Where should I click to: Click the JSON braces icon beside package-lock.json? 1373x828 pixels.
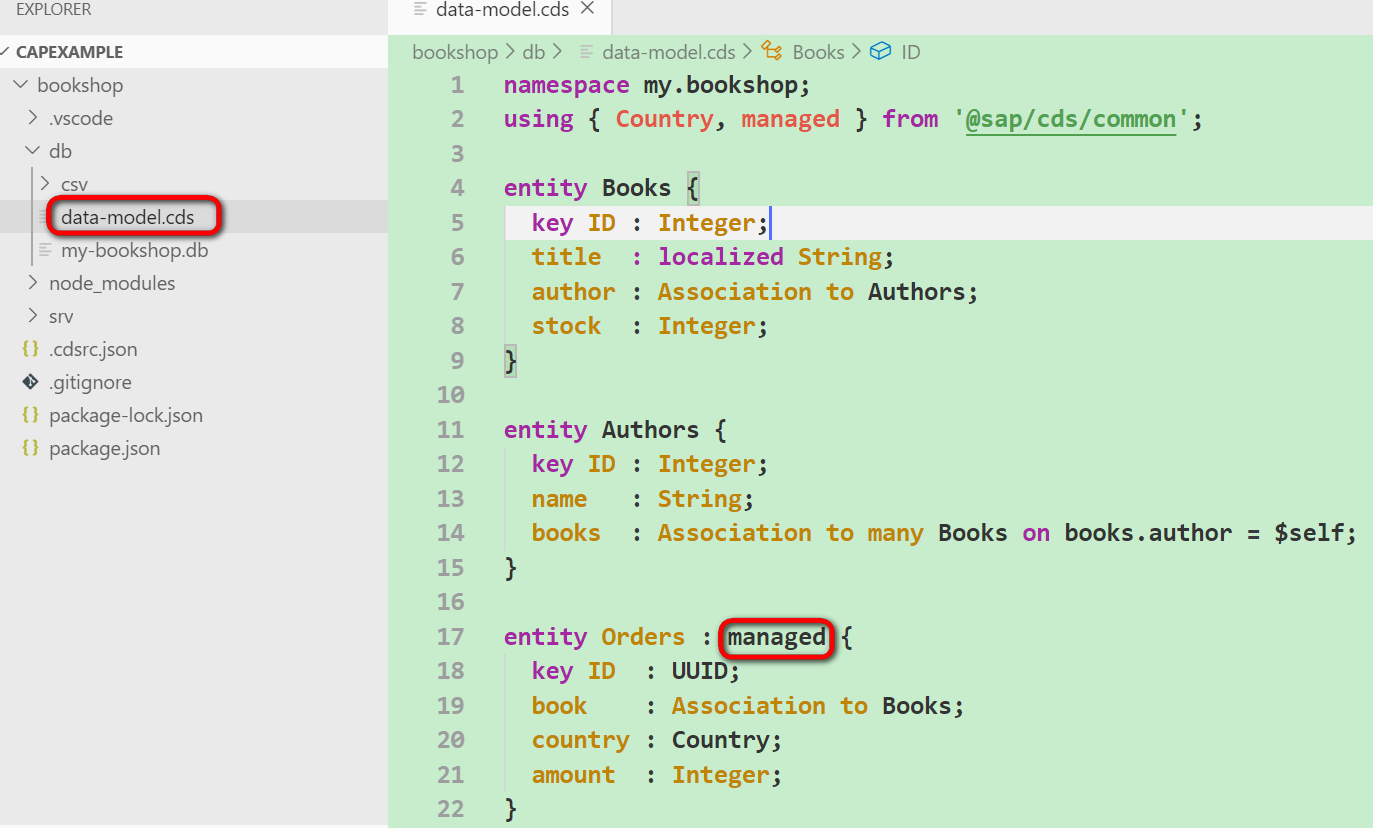coord(30,415)
